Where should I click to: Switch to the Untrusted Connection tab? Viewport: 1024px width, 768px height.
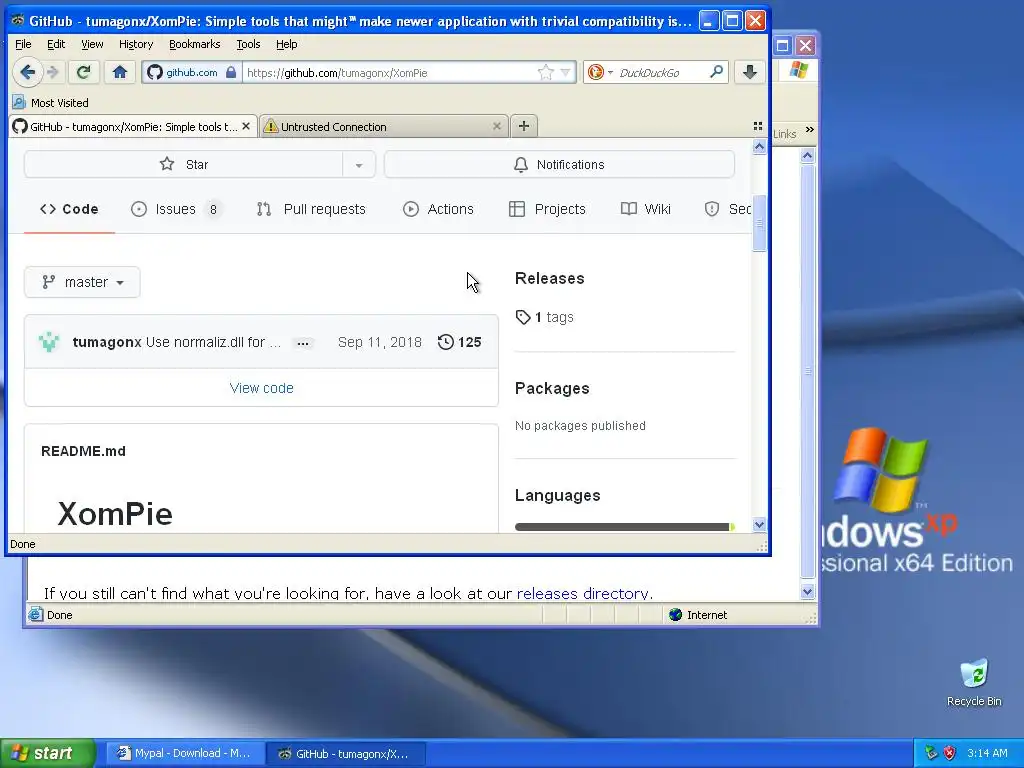click(x=383, y=127)
